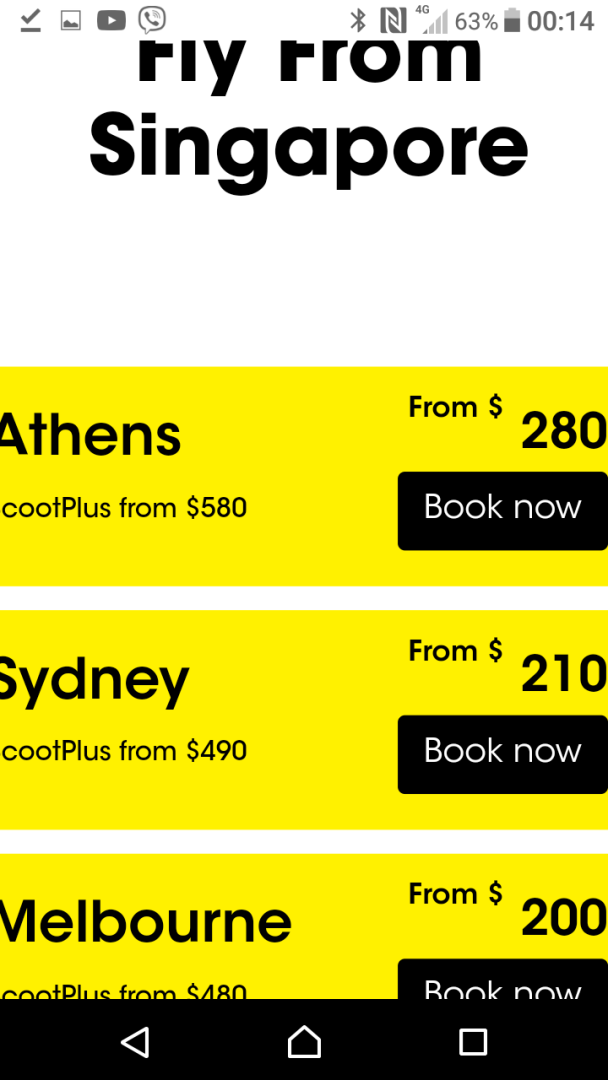Tap the image notification icon
Screen dimensions: 608x1080
[x=71, y=21]
